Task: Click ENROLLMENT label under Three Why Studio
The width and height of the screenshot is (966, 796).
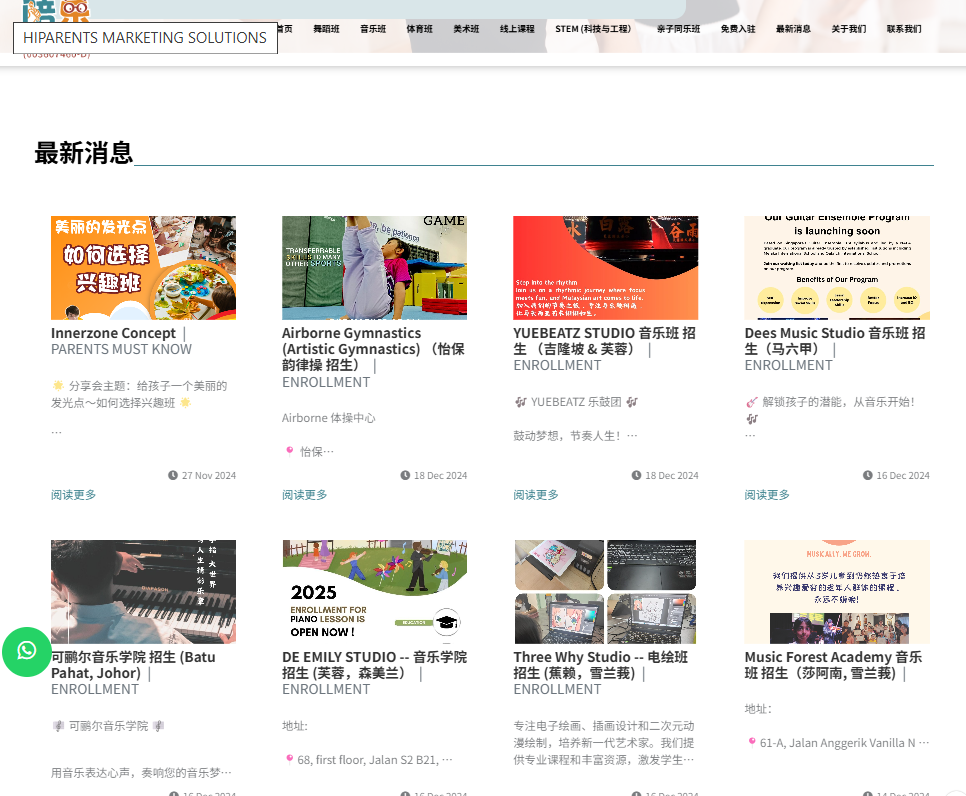Action: coord(557,689)
